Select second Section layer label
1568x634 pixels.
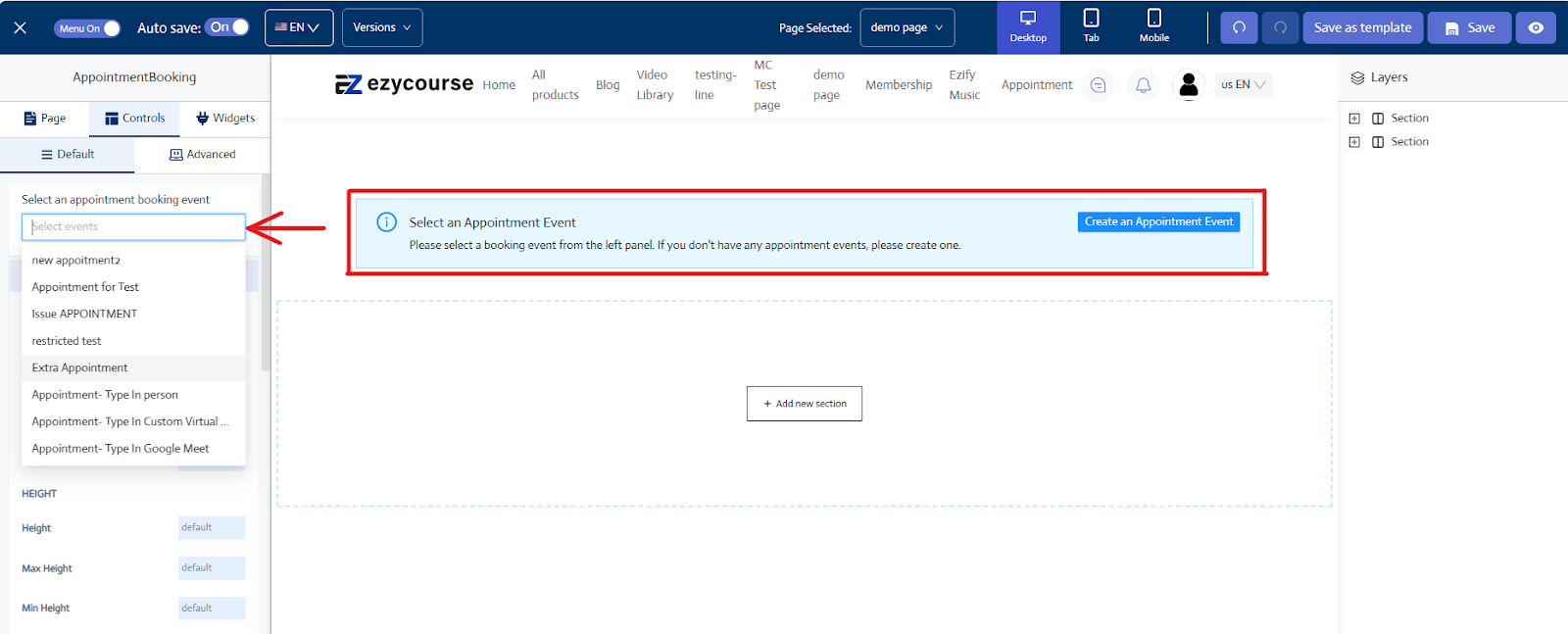(x=1409, y=142)
